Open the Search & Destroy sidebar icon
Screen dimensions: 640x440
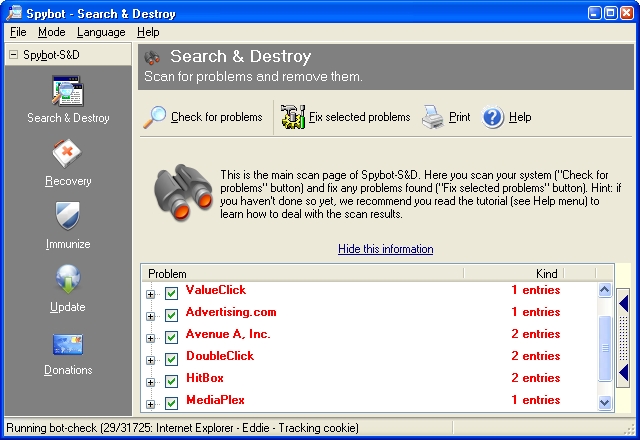click(x=67, y=92)
